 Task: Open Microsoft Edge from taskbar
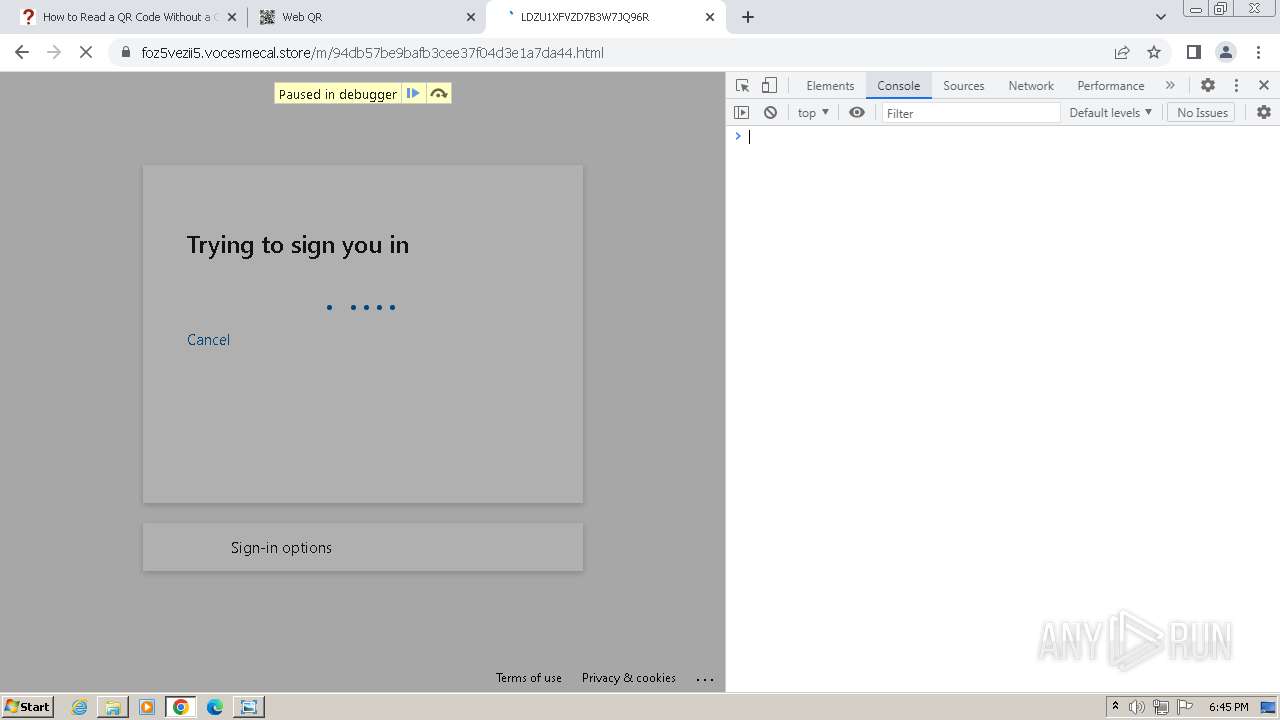215,707
